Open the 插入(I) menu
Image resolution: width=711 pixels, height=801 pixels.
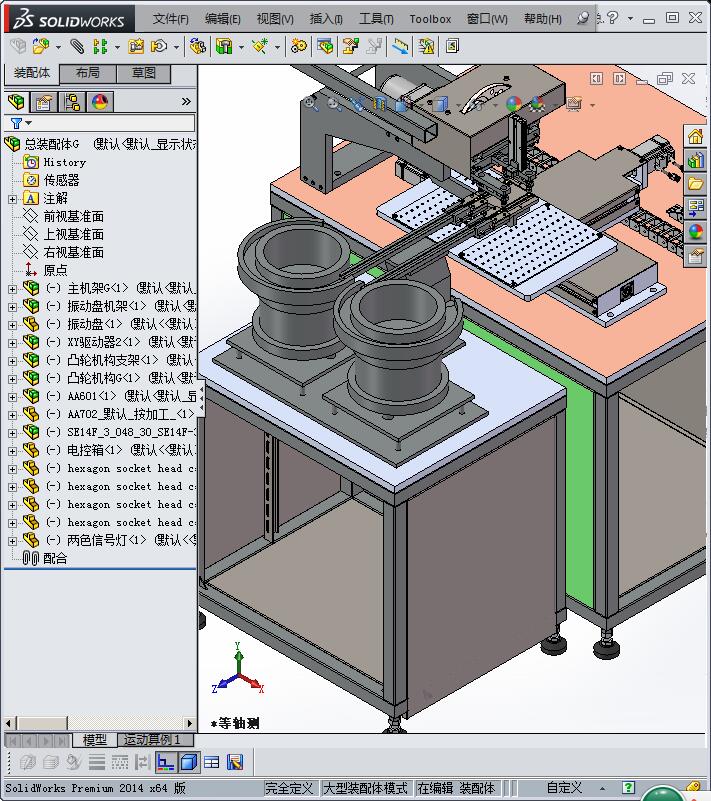[326, 19]
